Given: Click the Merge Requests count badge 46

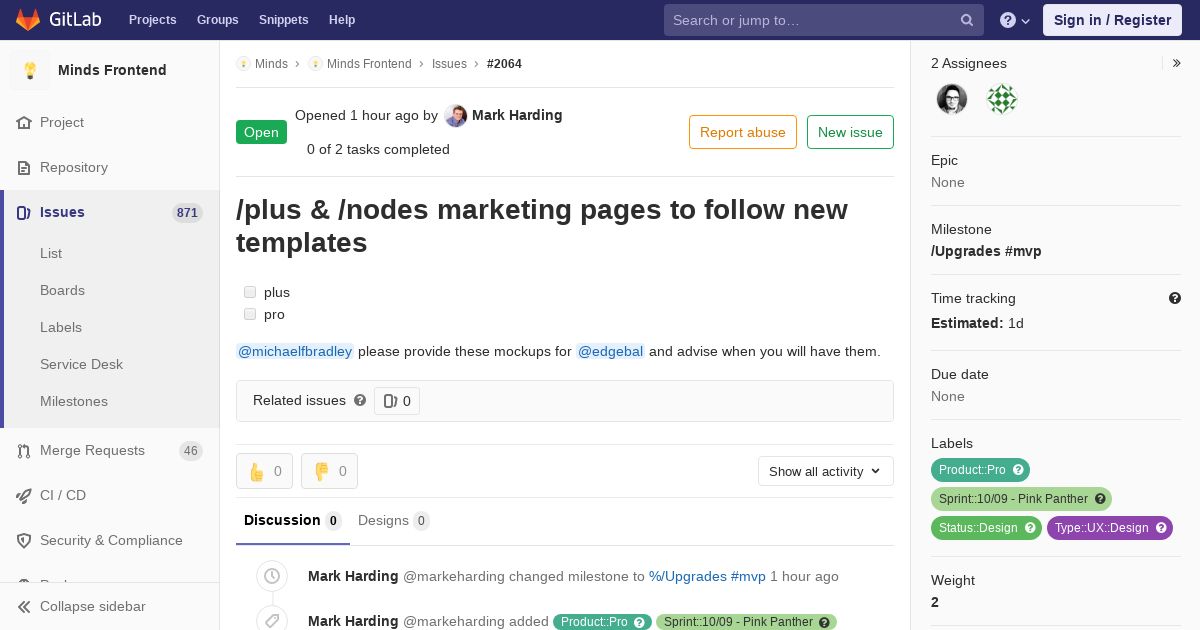Looking at the screenshot, I should pos(191,451).
